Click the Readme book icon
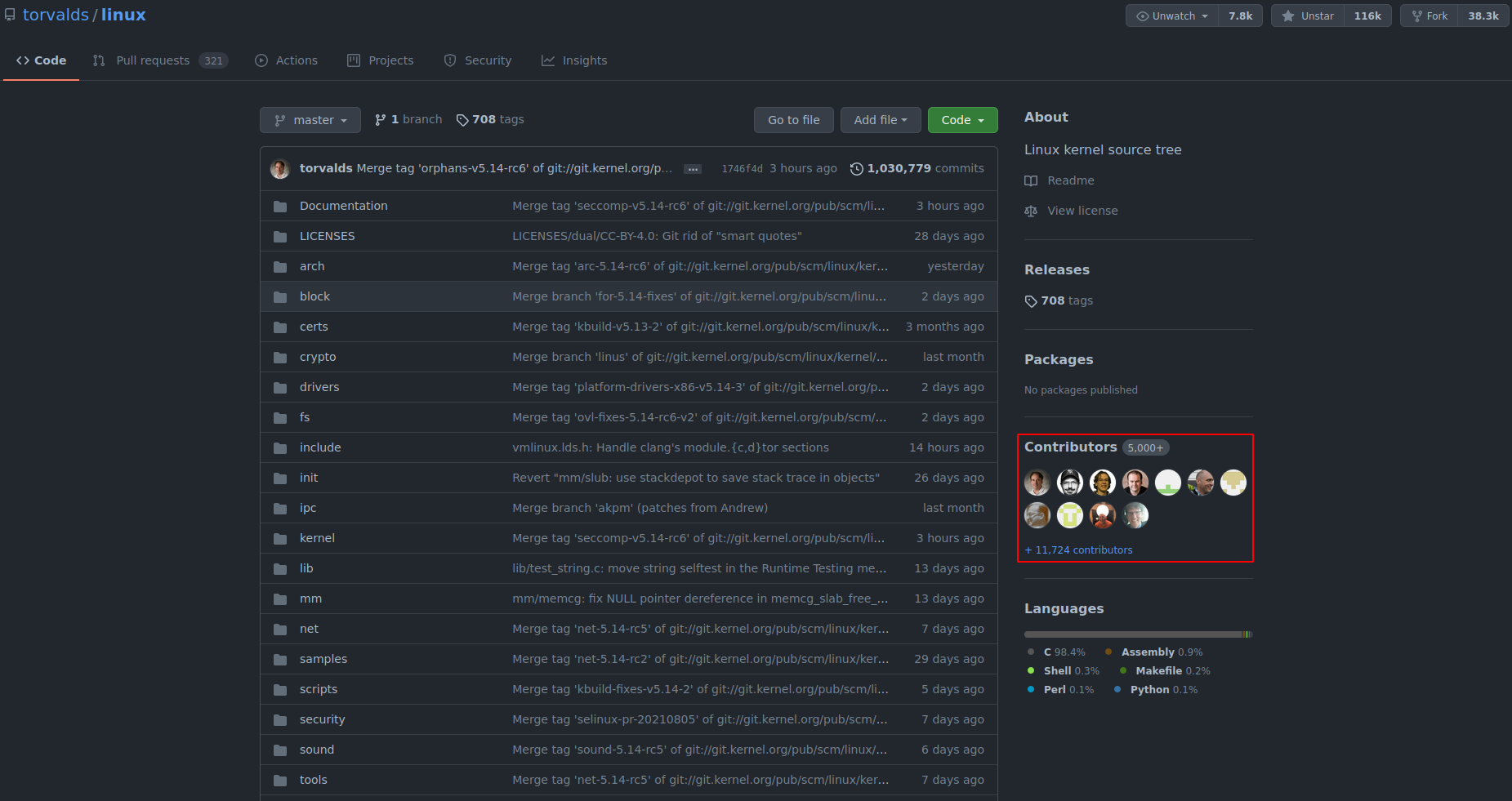The height and width of the screenshot is (801, 1512). 1031,181
